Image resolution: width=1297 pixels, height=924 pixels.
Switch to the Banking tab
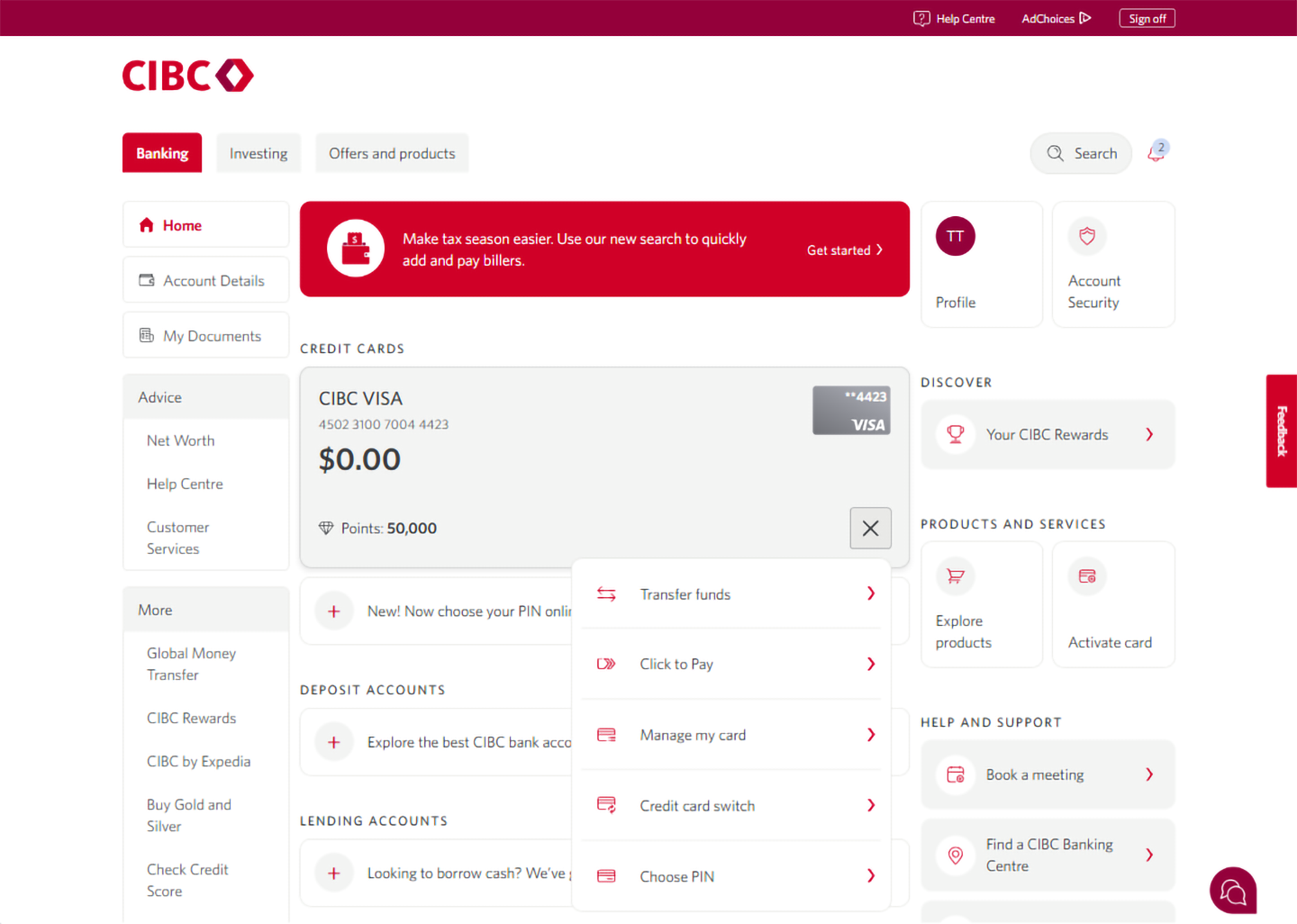[x=162, y=153]
